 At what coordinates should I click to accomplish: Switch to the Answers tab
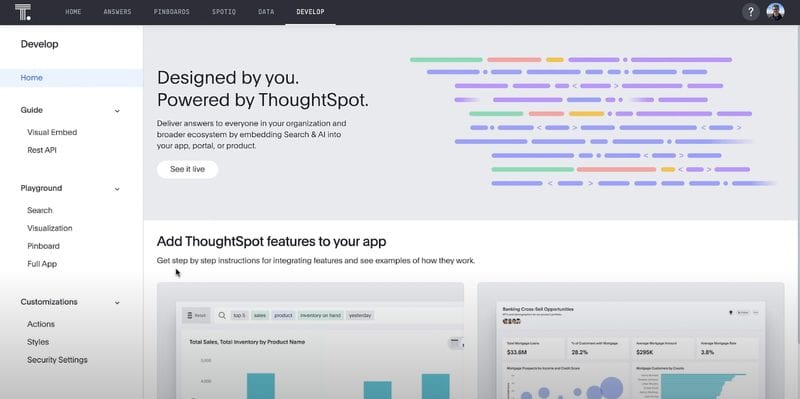pyautogui.click(x=117, y=12)
